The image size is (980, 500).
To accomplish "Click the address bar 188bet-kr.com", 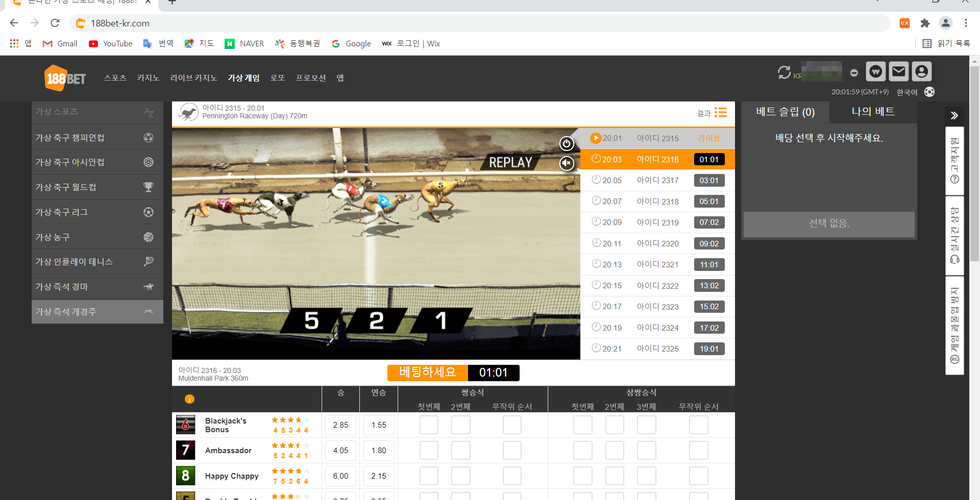I will tap(481, 23).
